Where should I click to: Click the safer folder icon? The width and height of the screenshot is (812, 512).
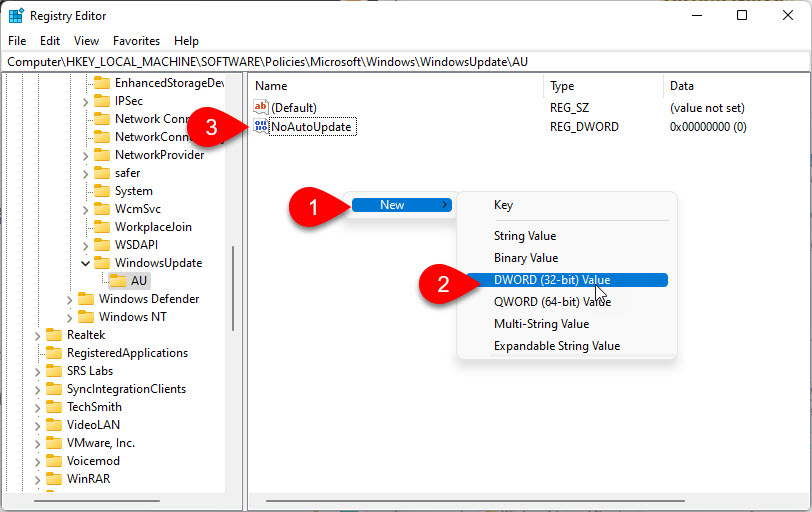click(102, 173)
